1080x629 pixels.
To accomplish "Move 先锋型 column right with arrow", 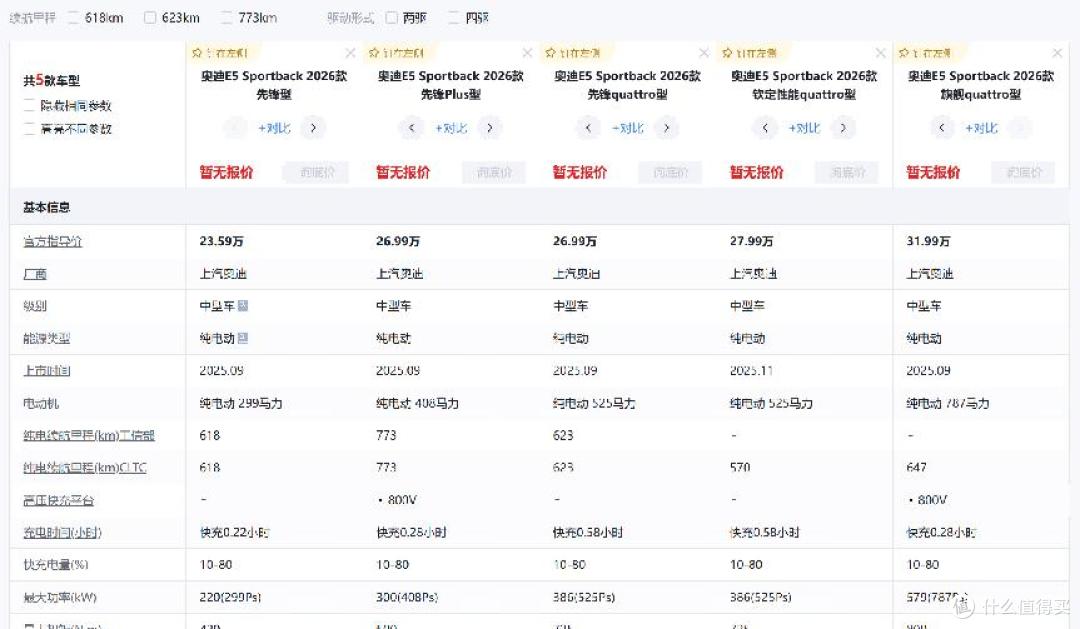I will (x=313, y=127).
